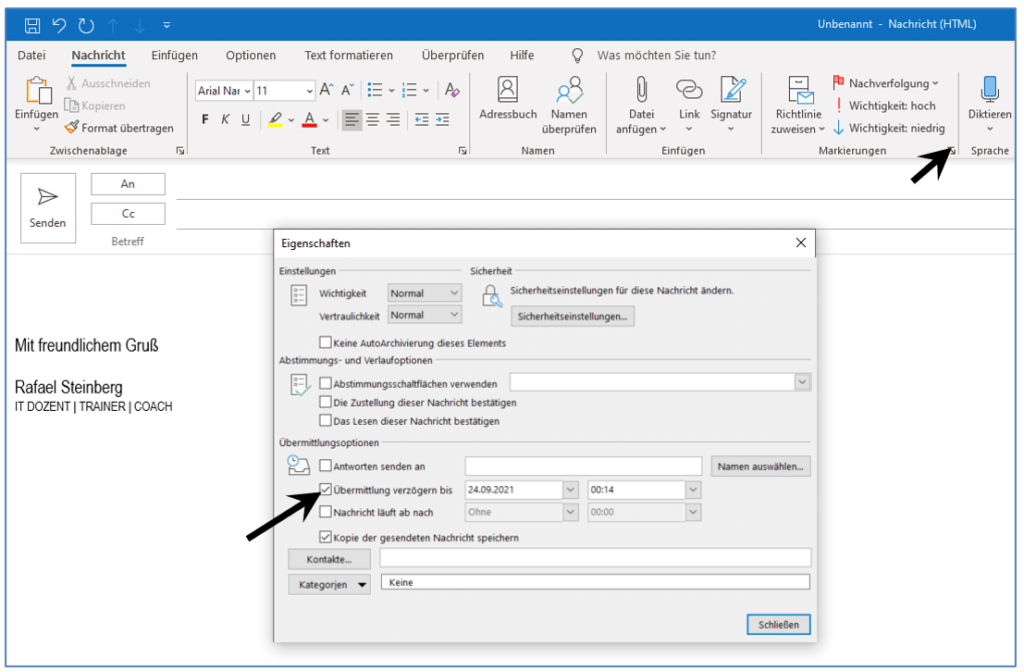Check Abstimmungsschaltflächen verwenden
Viewport: 1024px width, 672px height.
(325, 383)
